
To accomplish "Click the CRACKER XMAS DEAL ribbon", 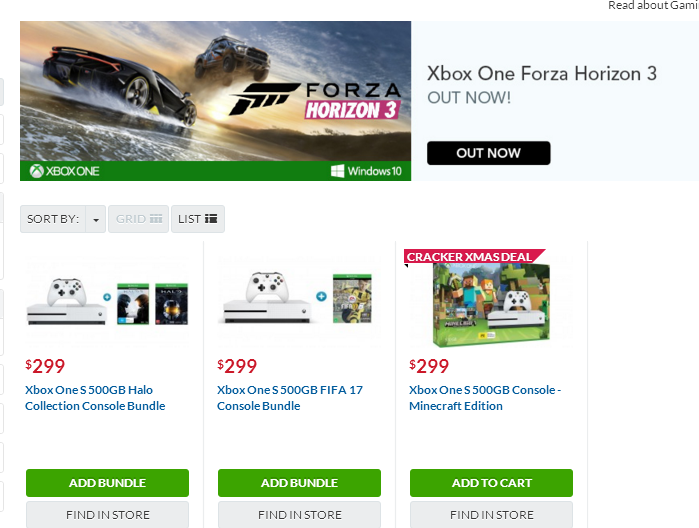I will pos(474,256).
